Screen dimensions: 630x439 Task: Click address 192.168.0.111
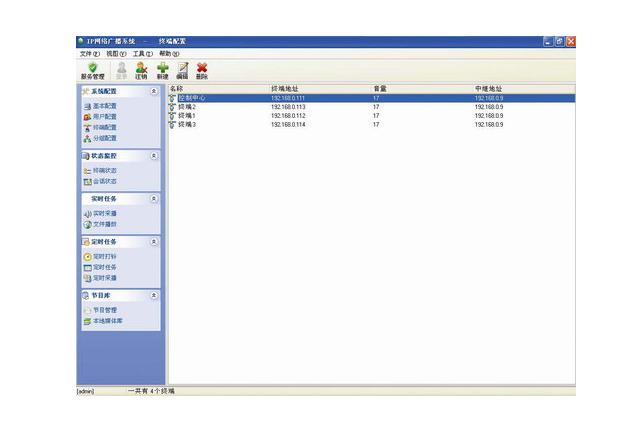pos(288,98)
